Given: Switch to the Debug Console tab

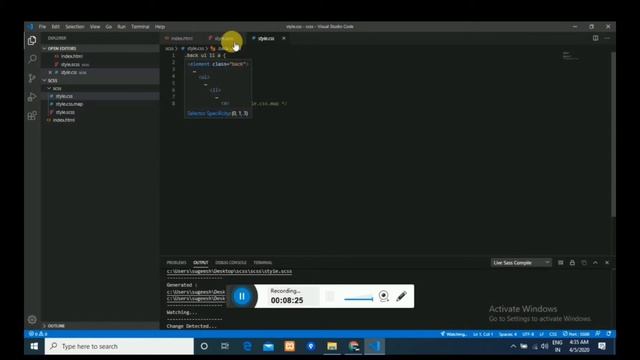Looking at the screenshot, I should (x=231, y=262).
